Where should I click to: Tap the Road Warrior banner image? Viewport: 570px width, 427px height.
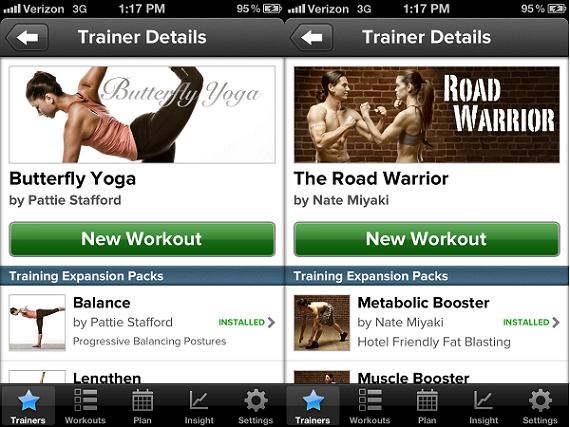pos(426,114)
